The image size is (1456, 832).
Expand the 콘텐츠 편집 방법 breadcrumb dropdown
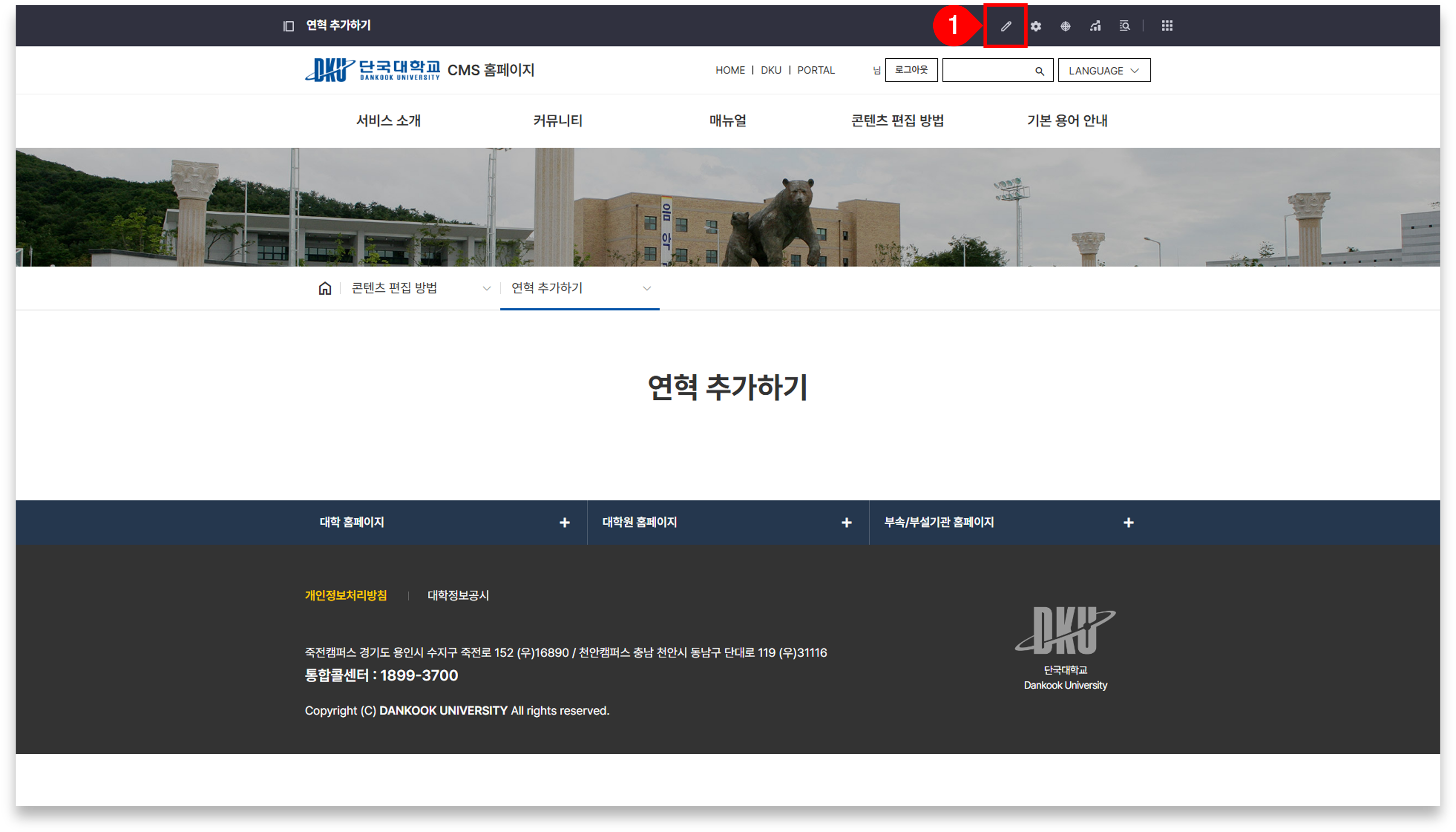click(486, 288)
